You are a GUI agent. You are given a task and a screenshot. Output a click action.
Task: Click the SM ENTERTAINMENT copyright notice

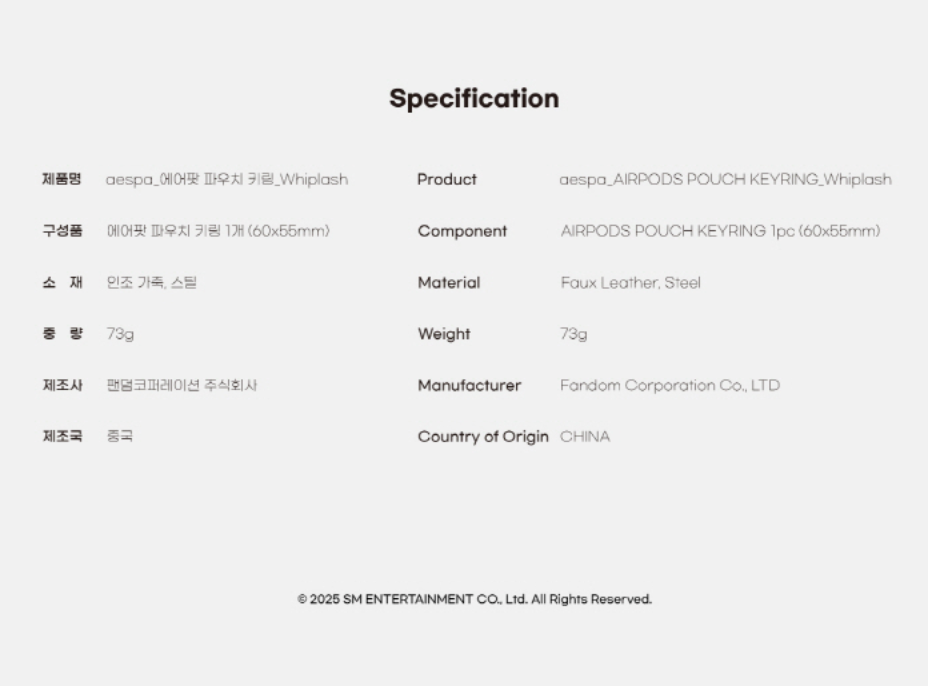474,600
